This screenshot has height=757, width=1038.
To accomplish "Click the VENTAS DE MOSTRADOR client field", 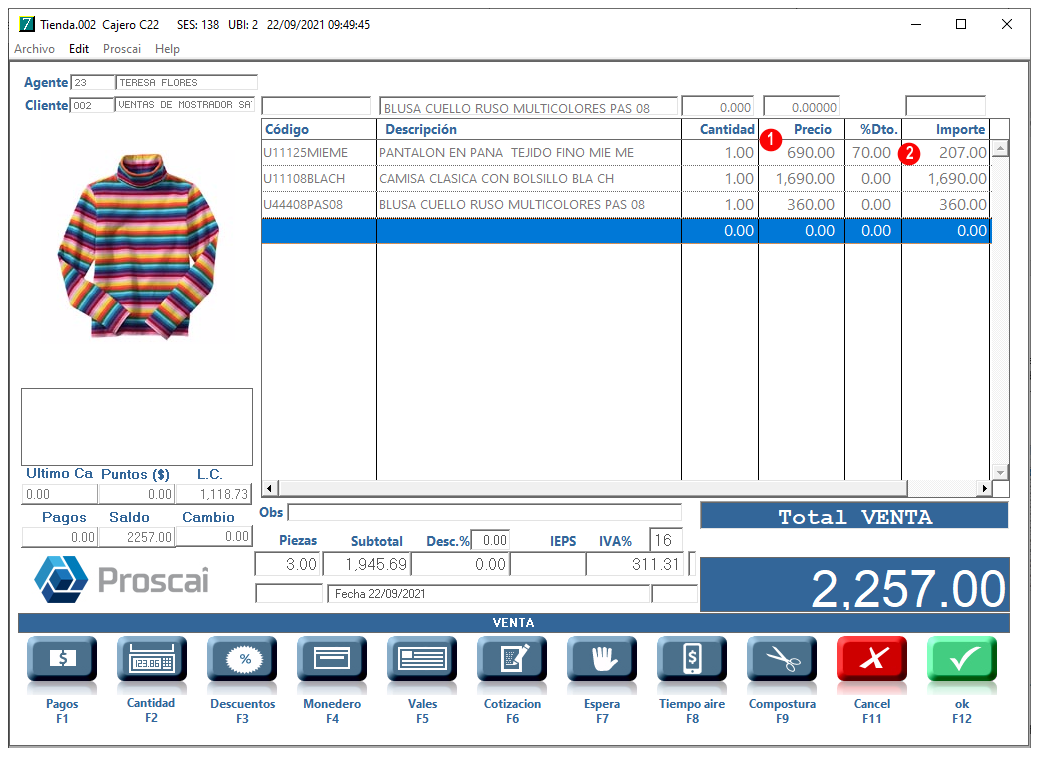I will point(185,105).
